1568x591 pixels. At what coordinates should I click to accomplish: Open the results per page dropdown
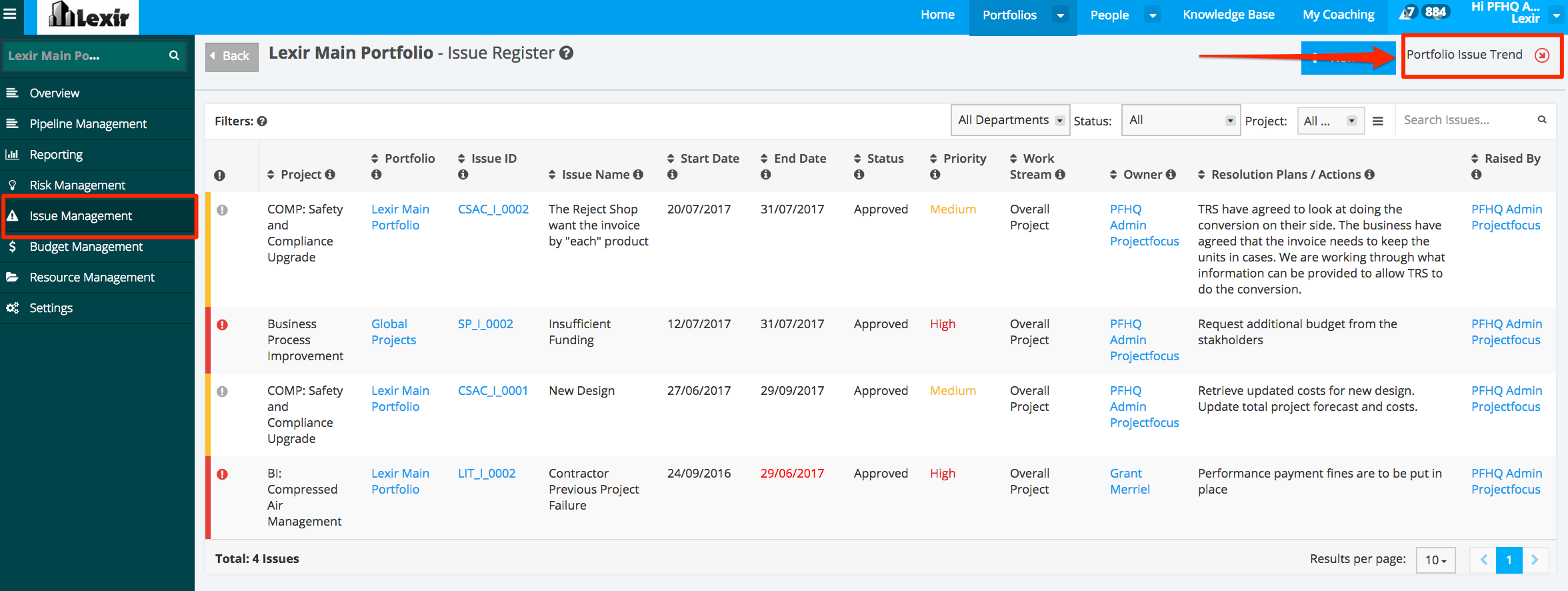point(1435,560)
